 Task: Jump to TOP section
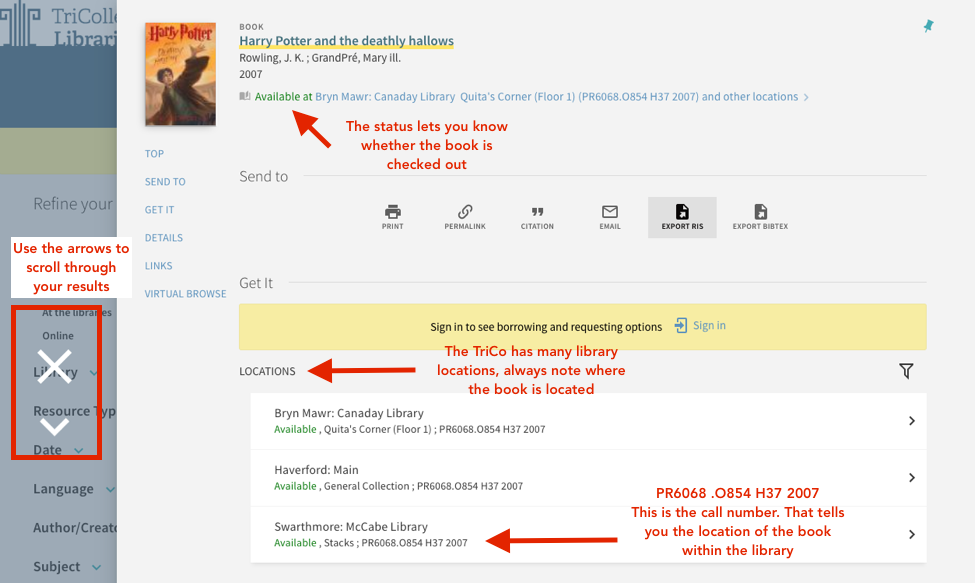154,154
